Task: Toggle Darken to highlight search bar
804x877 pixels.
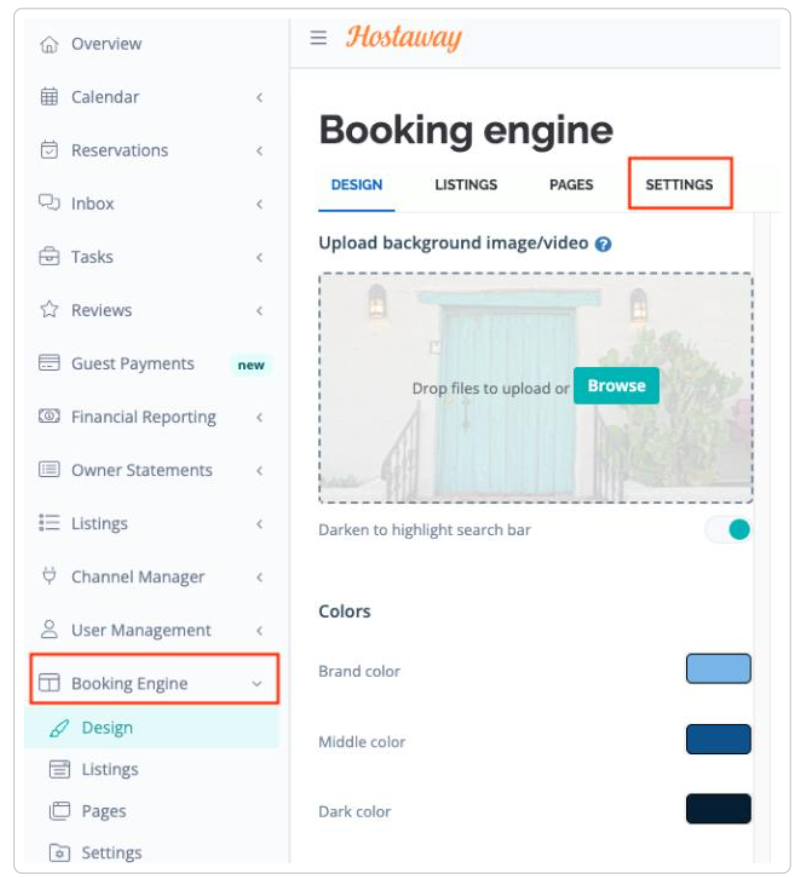Action: [727, 529]
